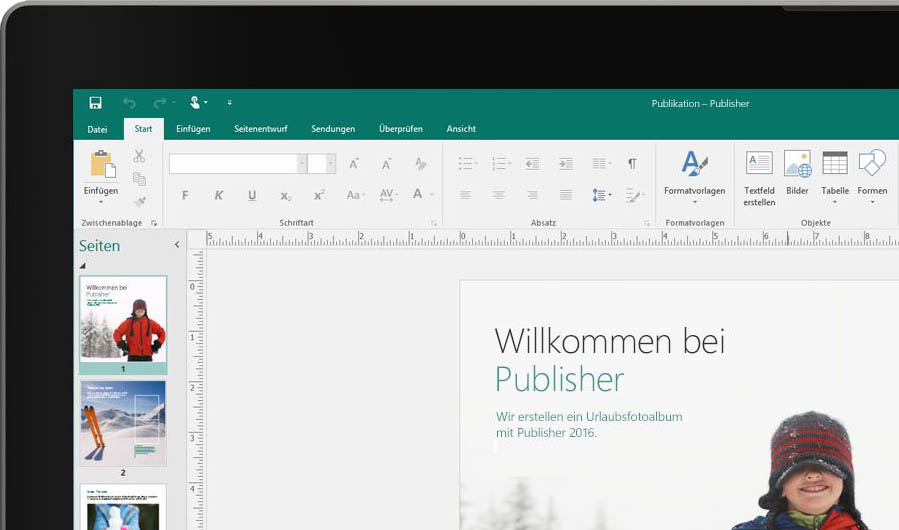
Task: Toggle touch/mouse mode icon
Action: click(195, 103)
